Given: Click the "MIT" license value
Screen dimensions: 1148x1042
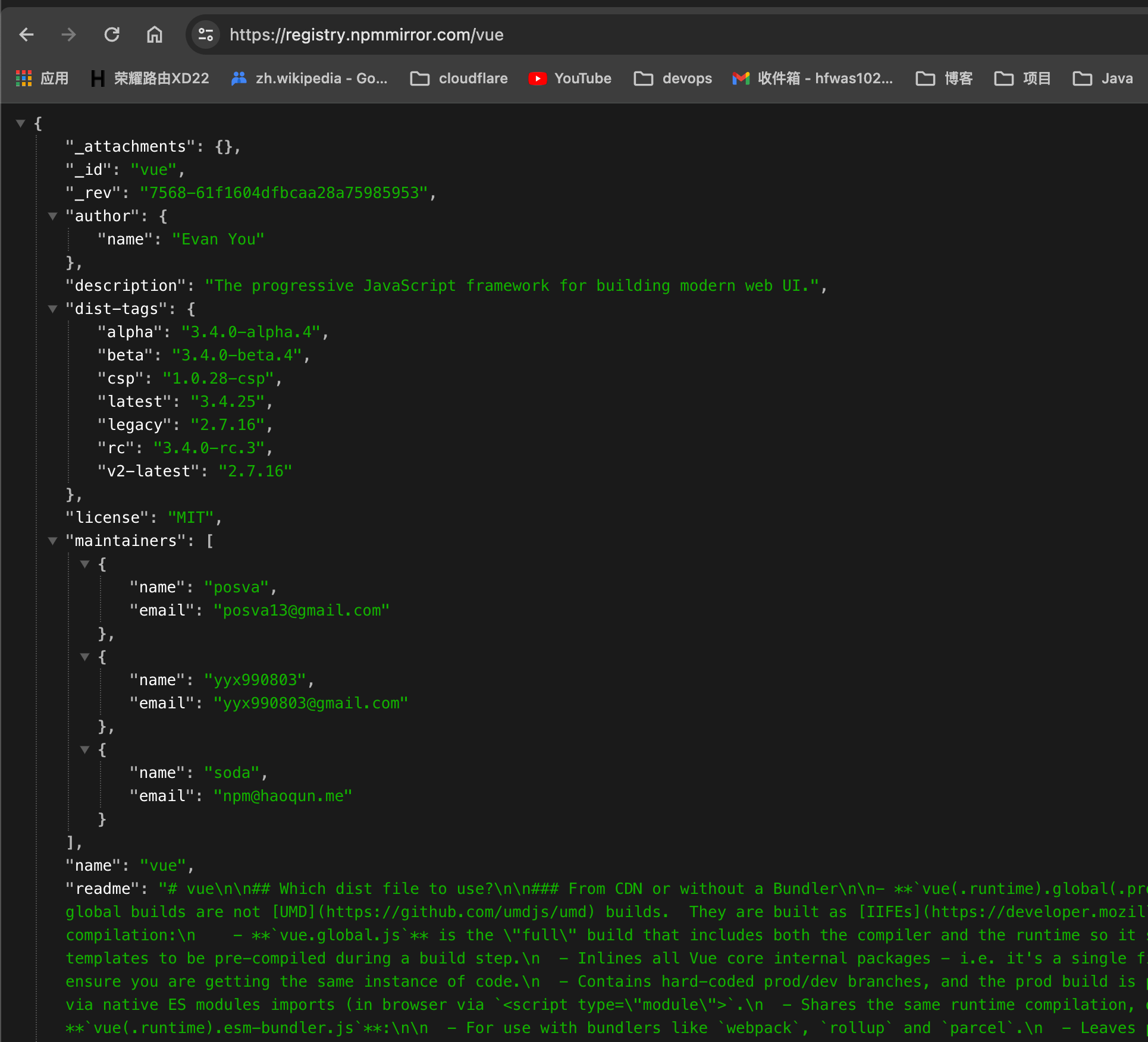Looking at the screenshot, I should (x=190, y=517).
